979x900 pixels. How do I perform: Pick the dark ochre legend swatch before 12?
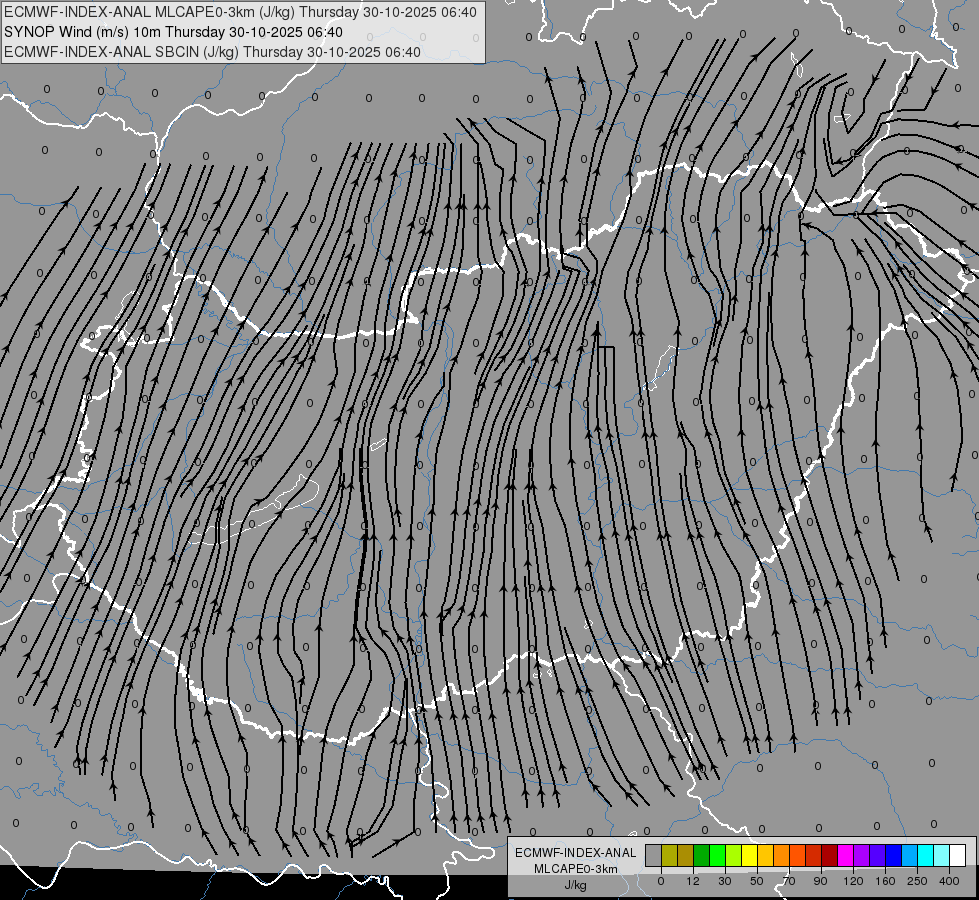pos(686,856)
